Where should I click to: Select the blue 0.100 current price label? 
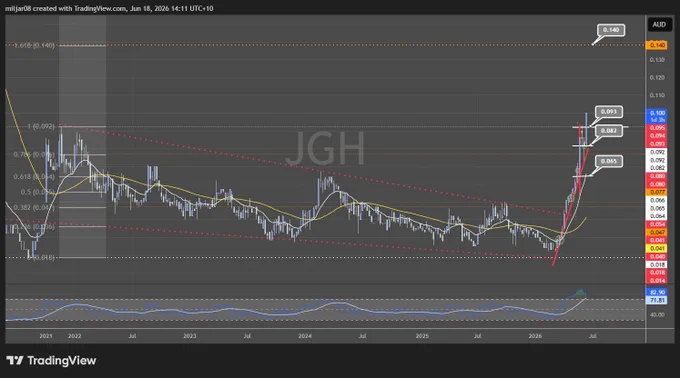[x=657, y=116]
